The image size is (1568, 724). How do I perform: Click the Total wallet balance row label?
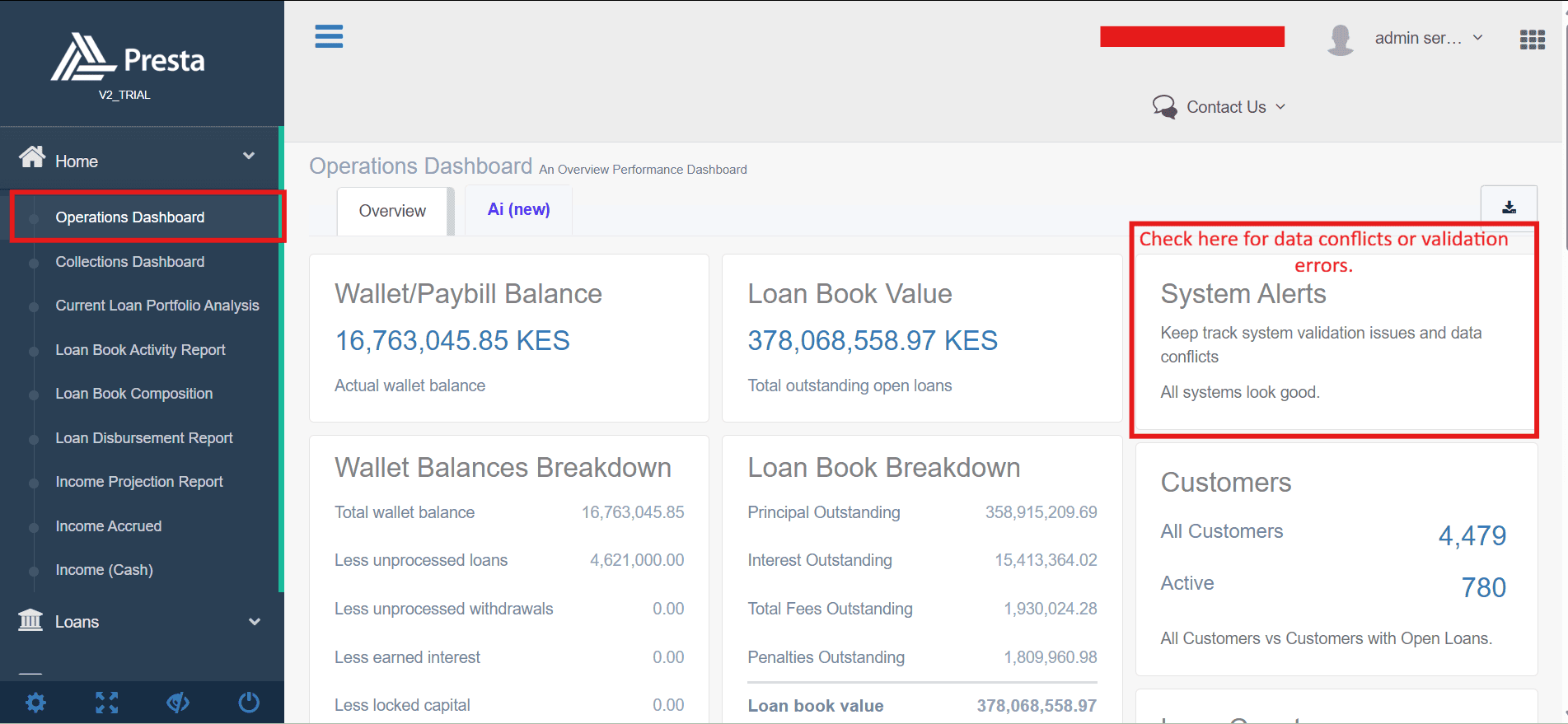pos(405,512)
